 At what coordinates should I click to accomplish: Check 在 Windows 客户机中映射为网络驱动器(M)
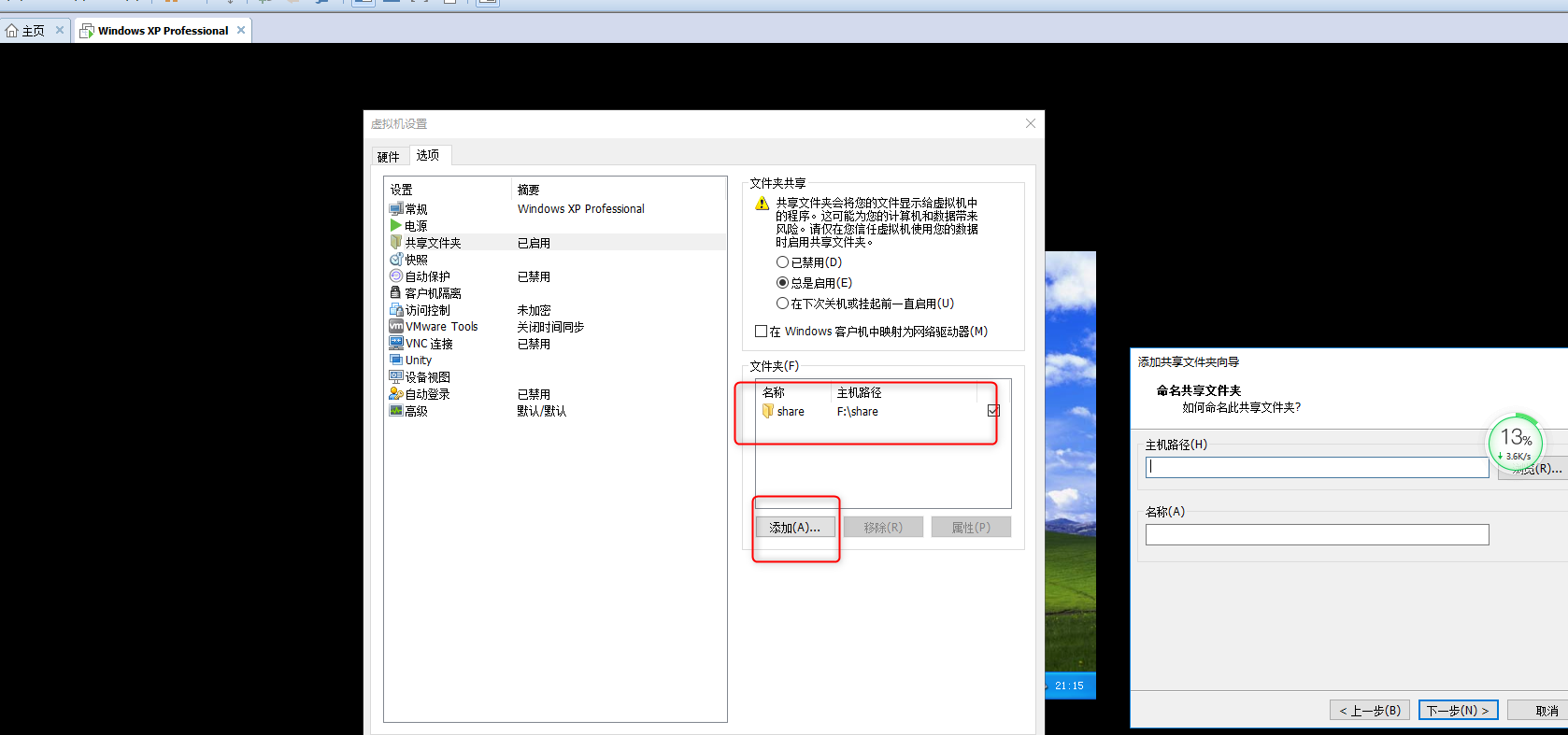coord(761,332)
